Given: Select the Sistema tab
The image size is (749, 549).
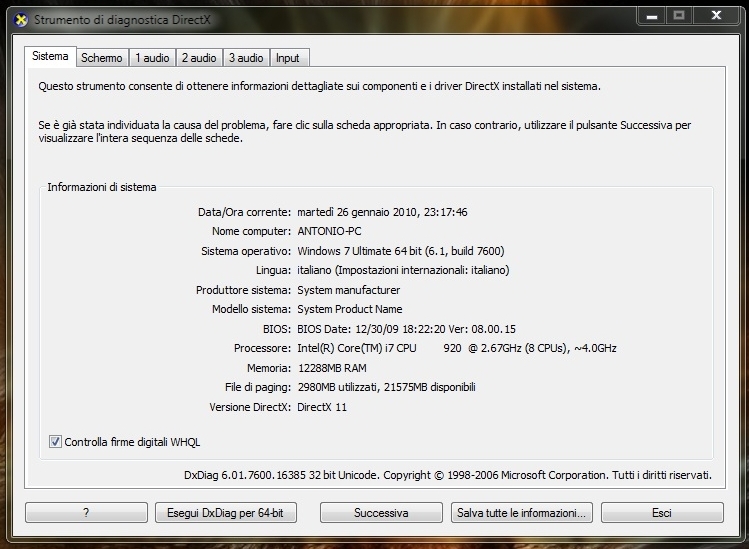Looking at the screenshot, I should tap(50, 57).
